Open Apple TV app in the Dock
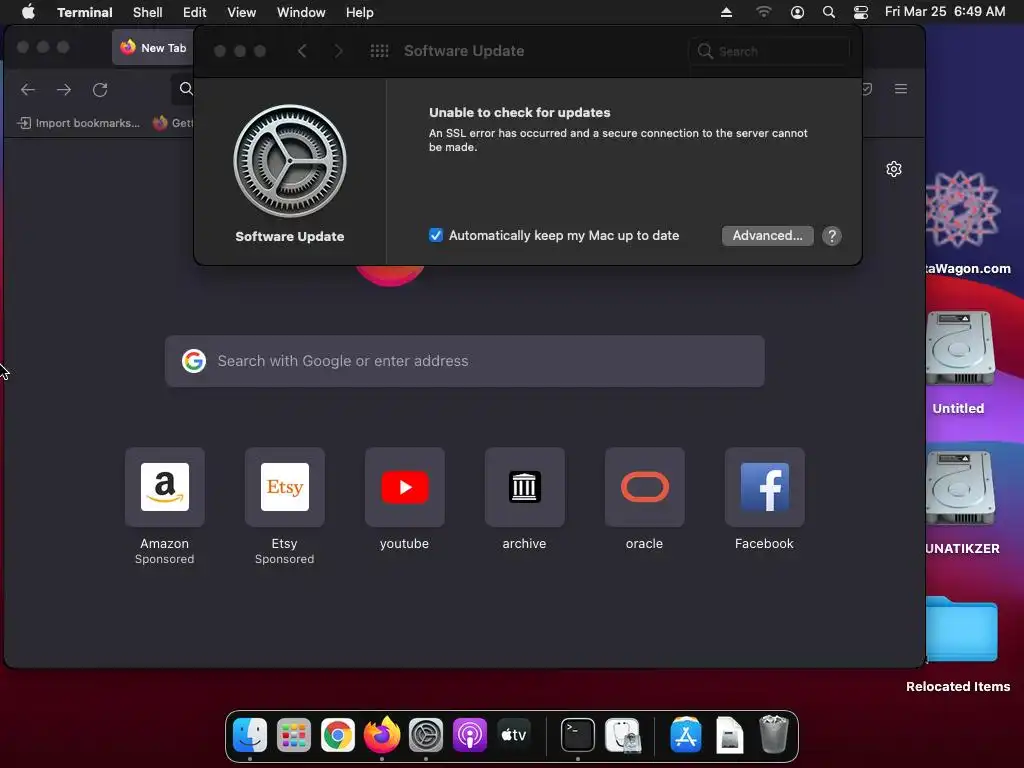The height and width of the screenshot is (768, 1024). 513,735
